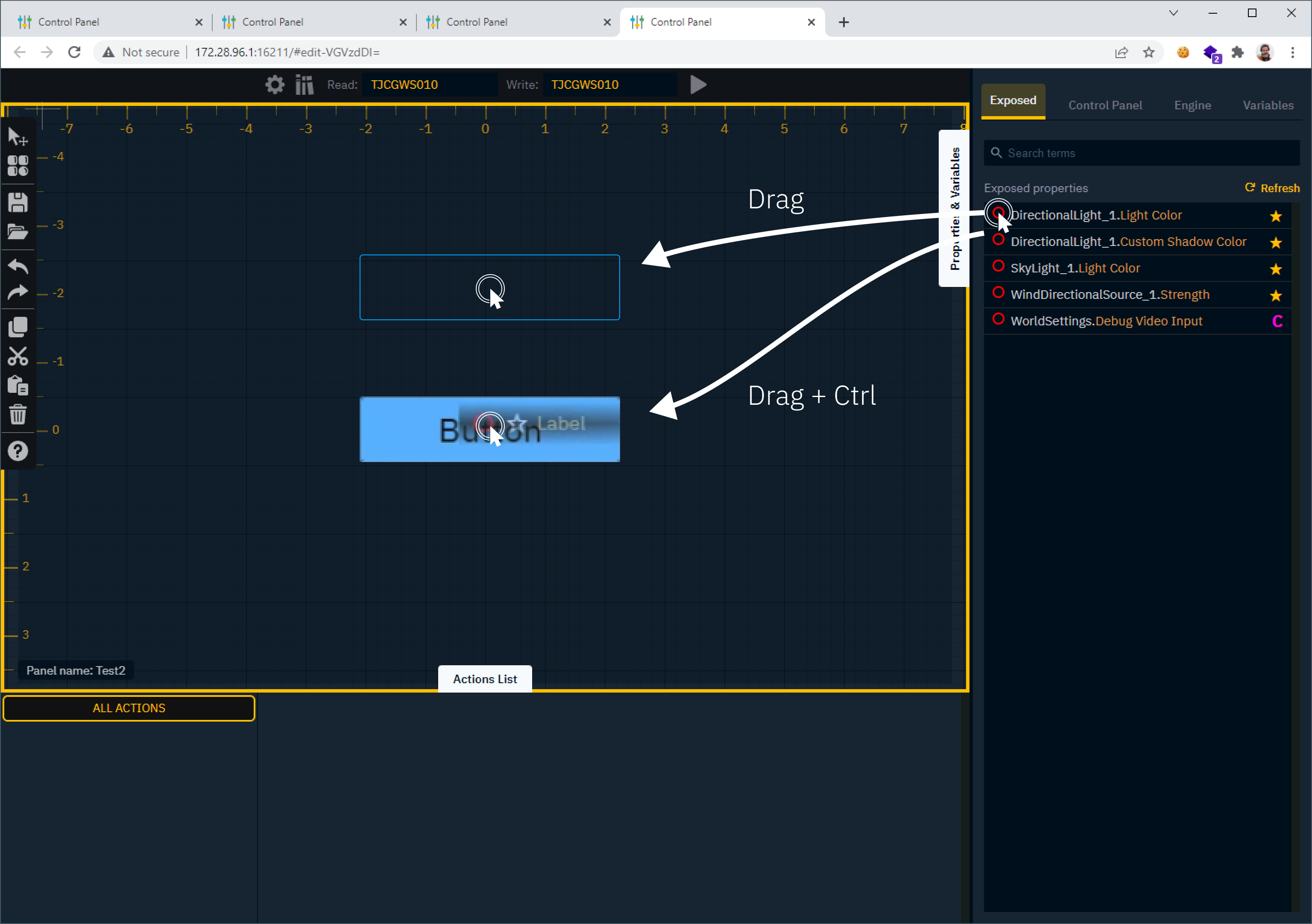Image resolution: width=1312 pixels, height=924 pixels.
Task: Collapse the Actions List tab
Action: pyautogui.click(x=485, y=679)
